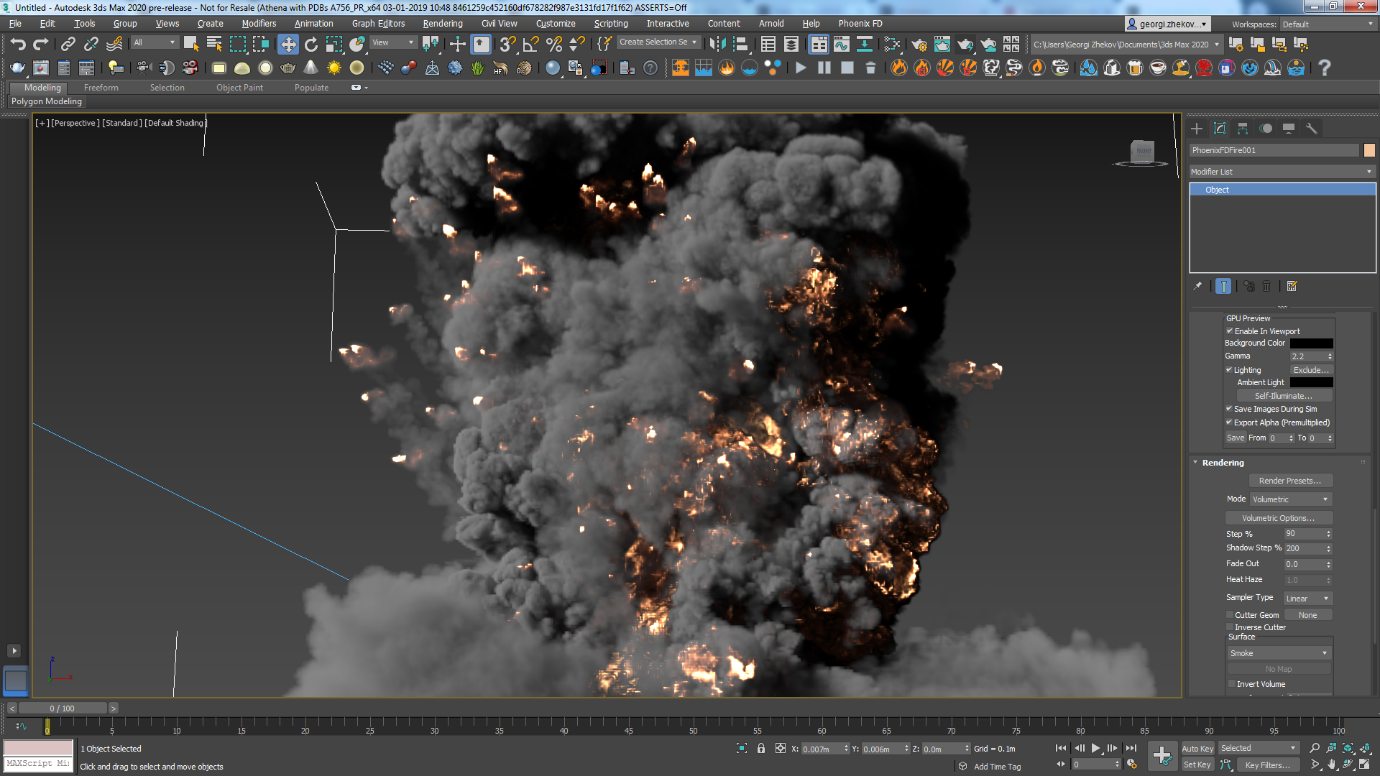The image size is (1380, 776).
Task: Open the Phoenix FD menu
Action: click(859, 23)
